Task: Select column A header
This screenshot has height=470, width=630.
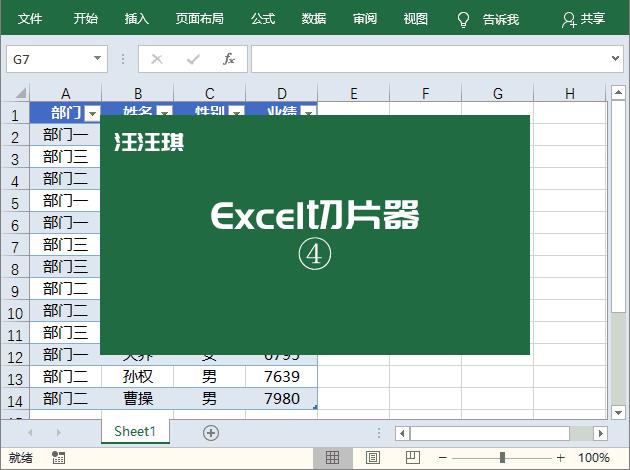Action: coord(65,94)
